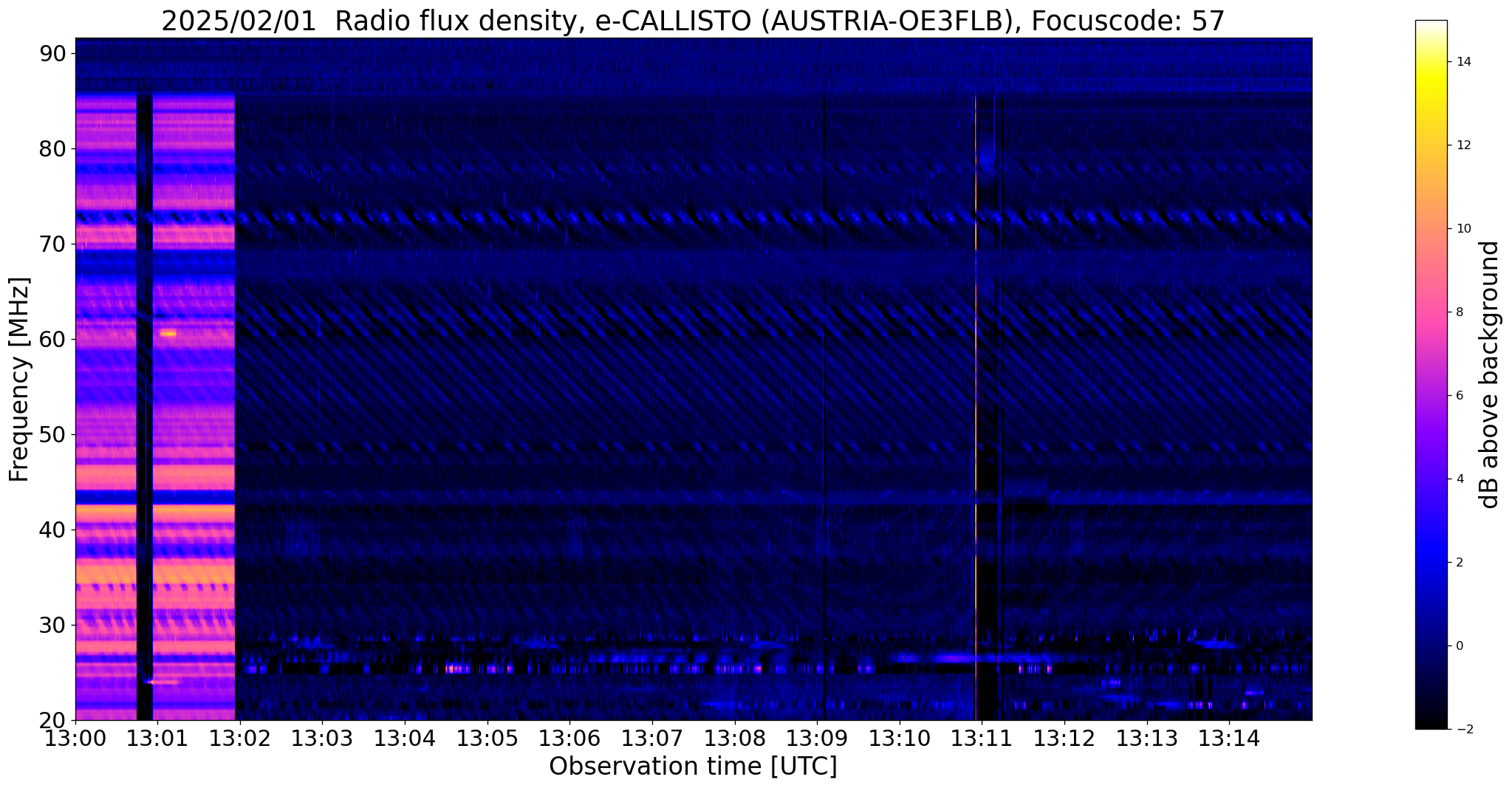Viewport: 1512px width, 788px height.
Task: Click the 13:14 time tick label
Action: [x=1229, y=739]
